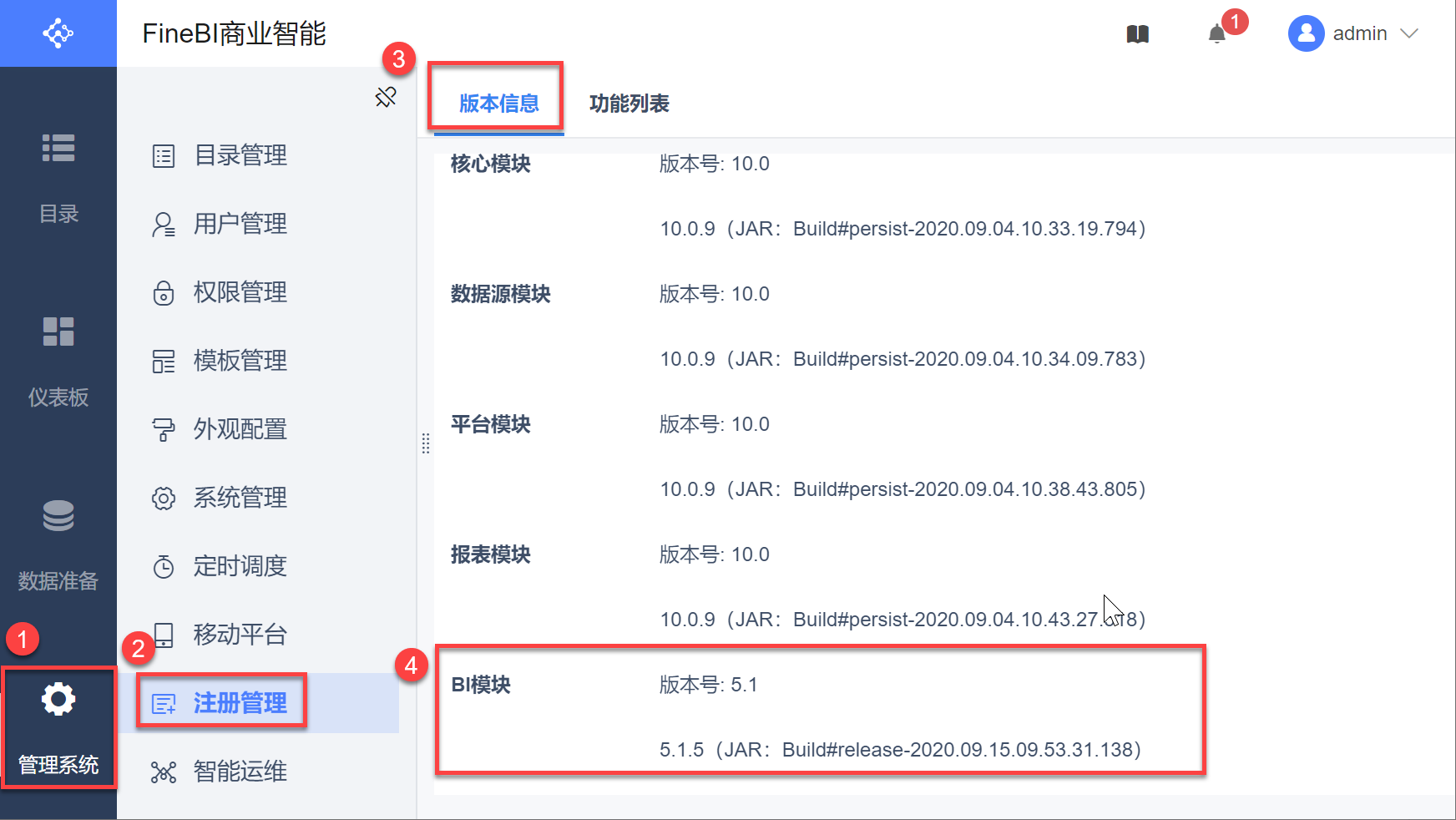
Task: Click the 模板管理 layout icon
Action: pos(164,362)
